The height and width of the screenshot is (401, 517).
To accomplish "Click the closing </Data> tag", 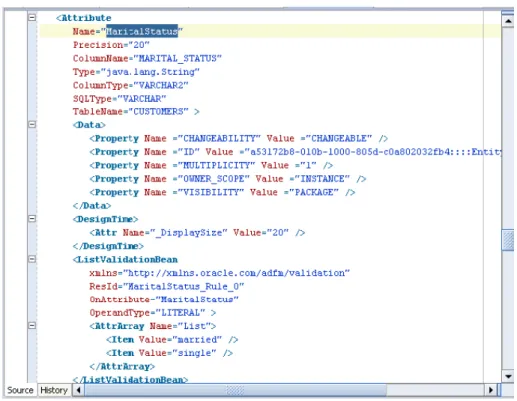I will coord(92,206).
